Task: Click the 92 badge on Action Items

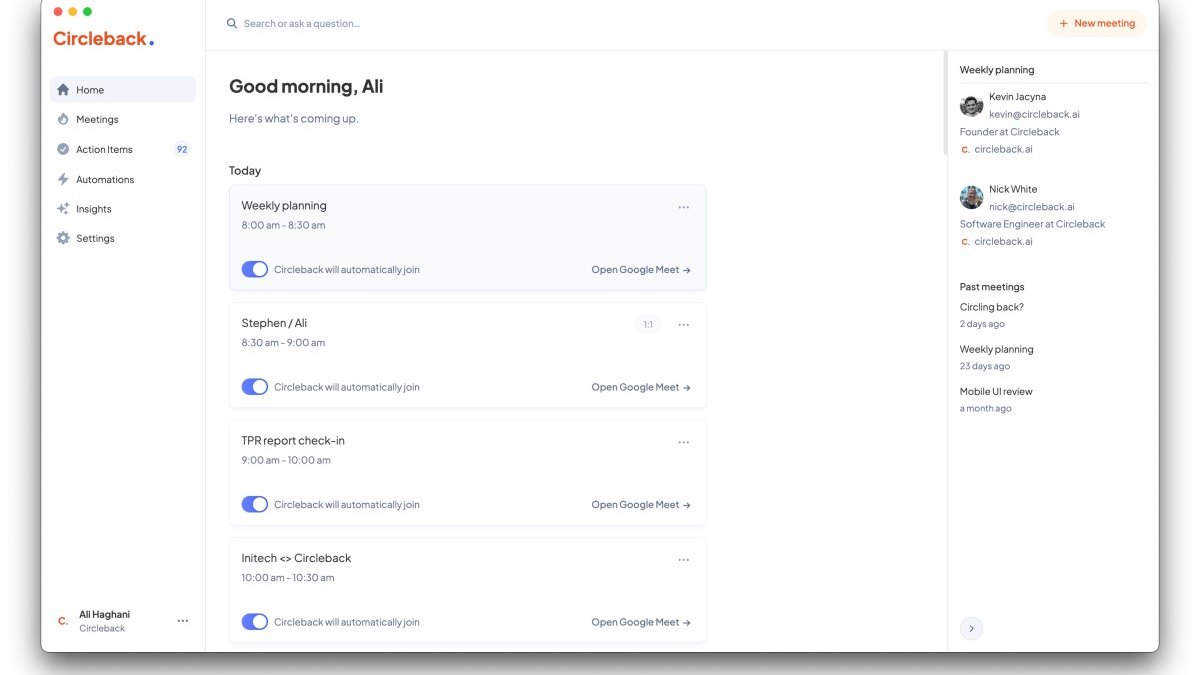Action: tap(182, 149)
